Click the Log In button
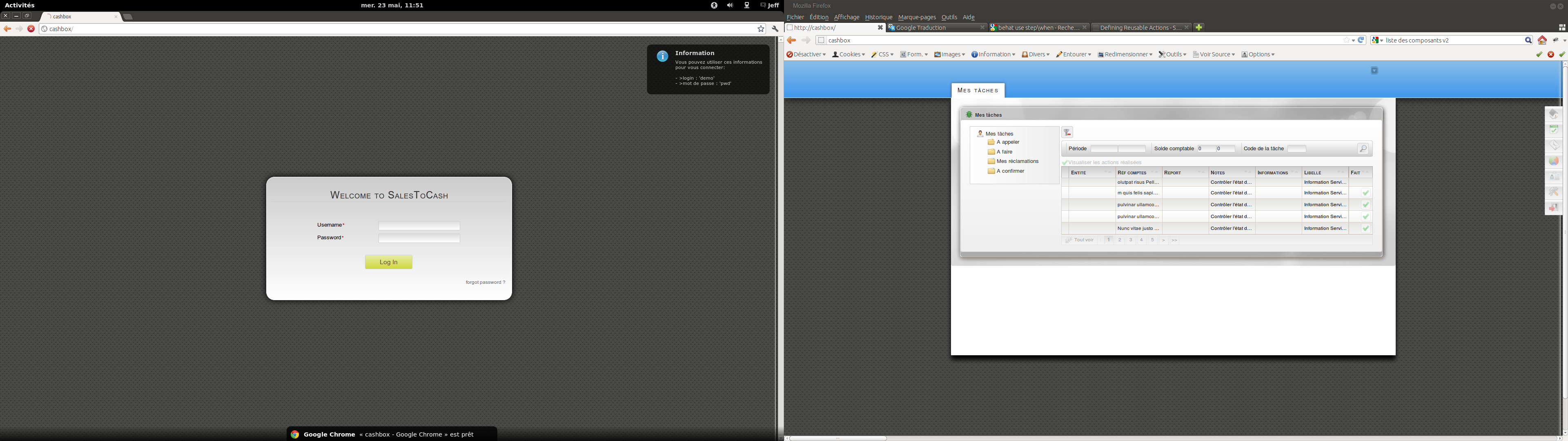 tap(388, 262)
